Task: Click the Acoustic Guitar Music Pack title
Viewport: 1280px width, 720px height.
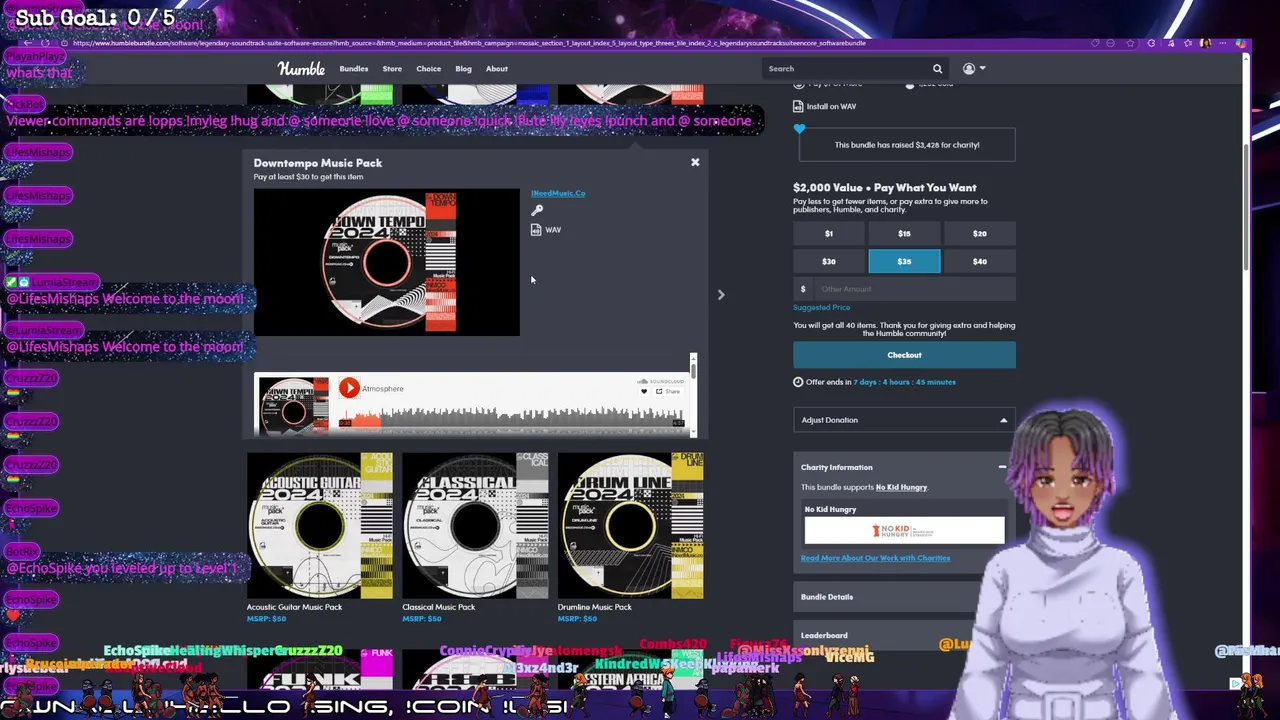Action: [x=294, y=607]
